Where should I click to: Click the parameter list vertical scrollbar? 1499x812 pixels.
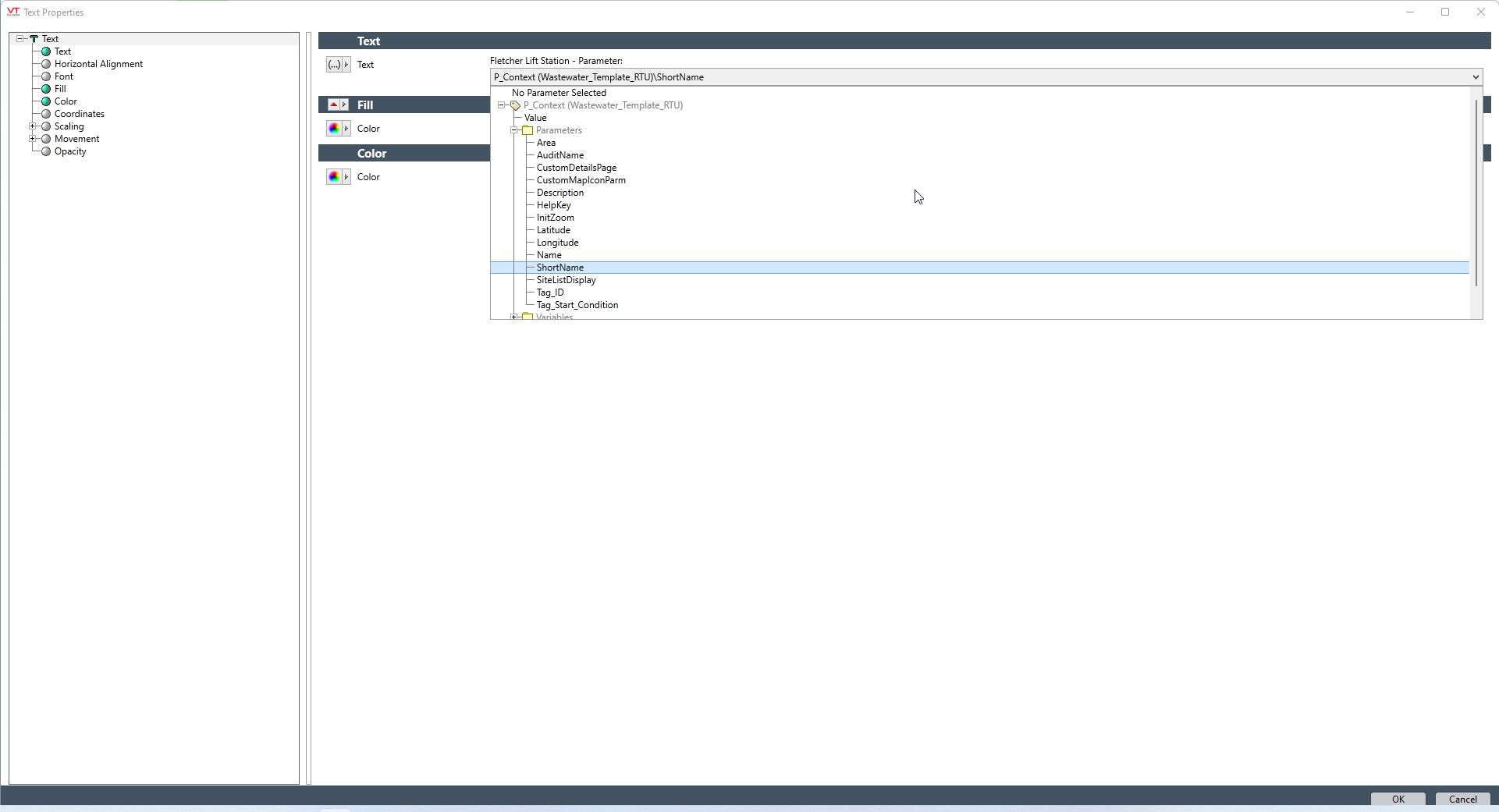1476,195
